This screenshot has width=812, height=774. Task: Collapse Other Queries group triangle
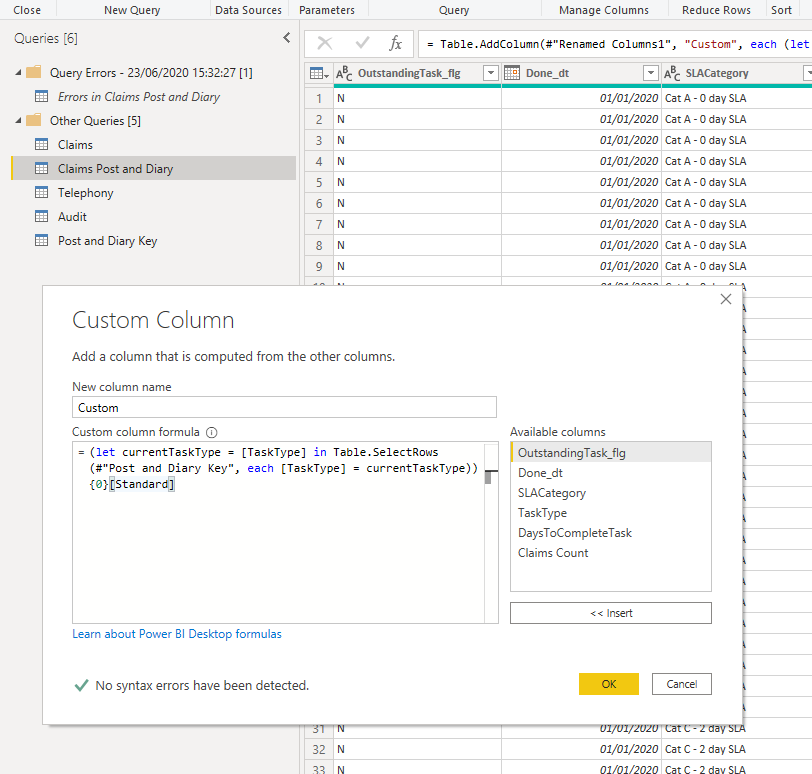click(x=18, y=121)
